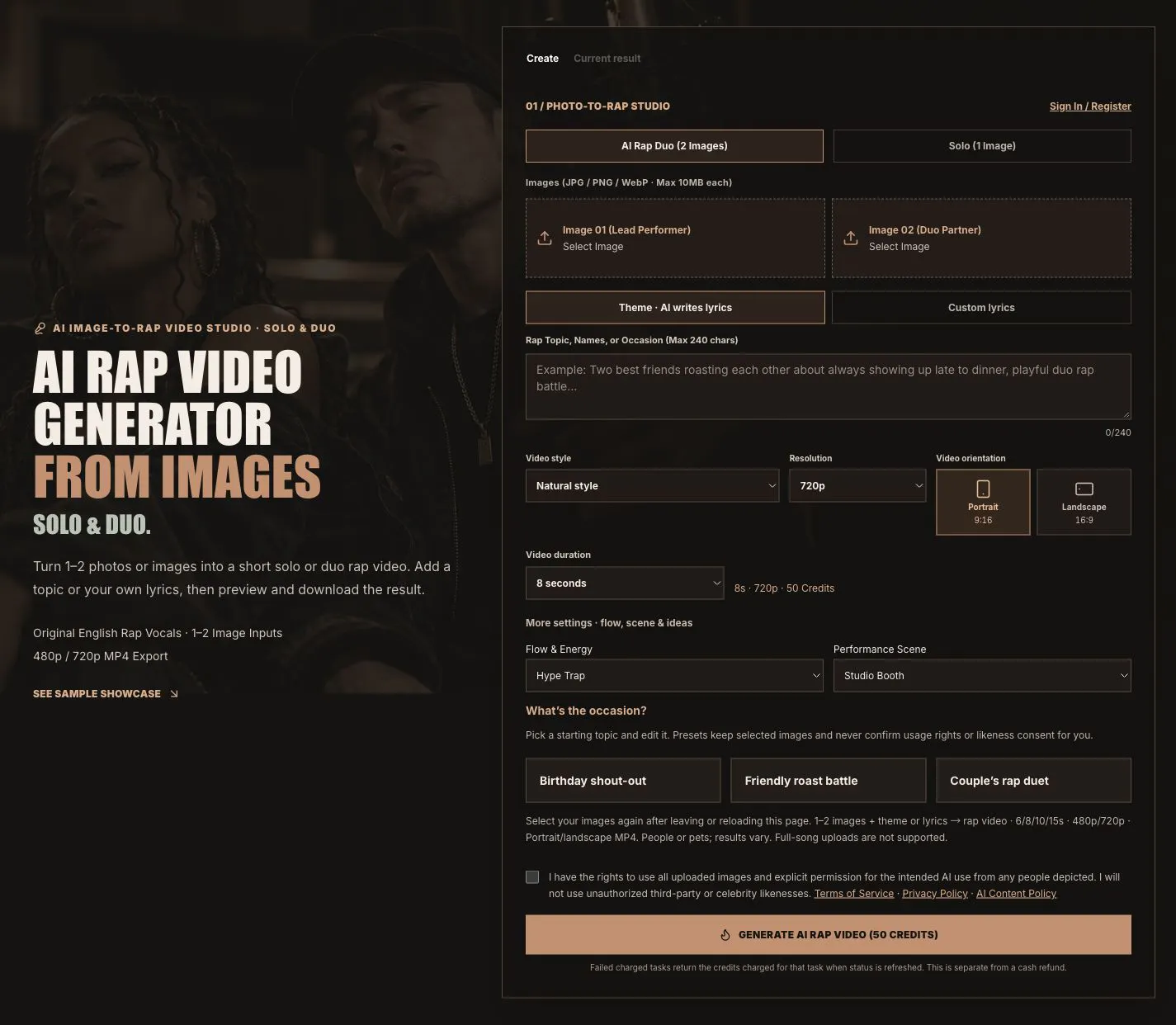The image size is (1176, 1025).
Task: Open the Resolution 720p dropdown
Action: 857,486
